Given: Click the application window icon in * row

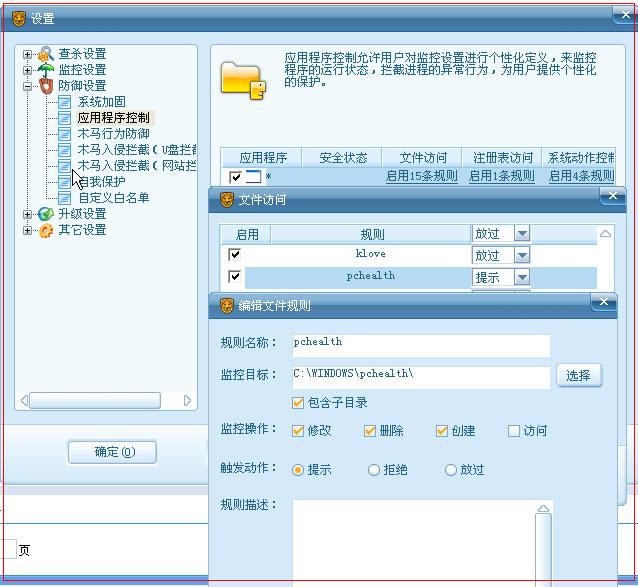Looking at the screenshot, I should coord(253,177).
